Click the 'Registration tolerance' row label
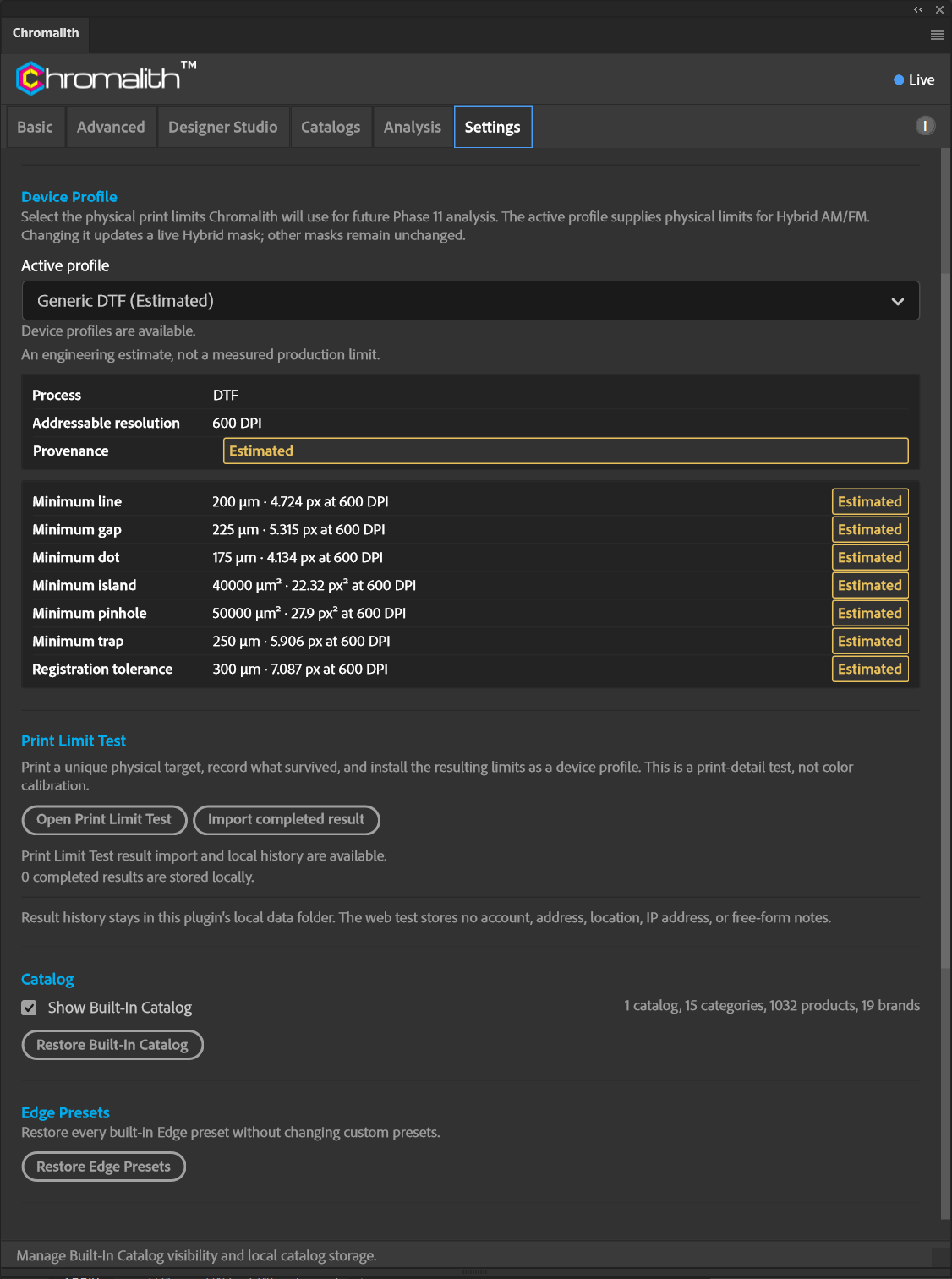The height and width of the screenshot is (1279, 952). point(102,669)
